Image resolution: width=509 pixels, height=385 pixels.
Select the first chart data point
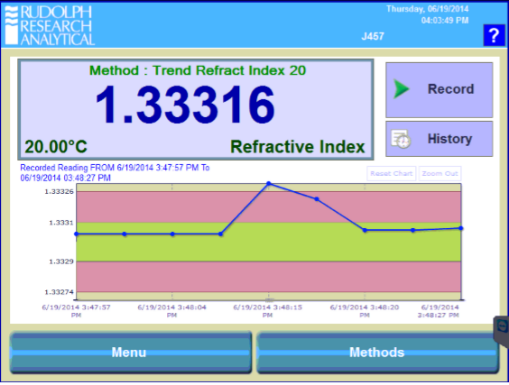click(x=77, y=234)
